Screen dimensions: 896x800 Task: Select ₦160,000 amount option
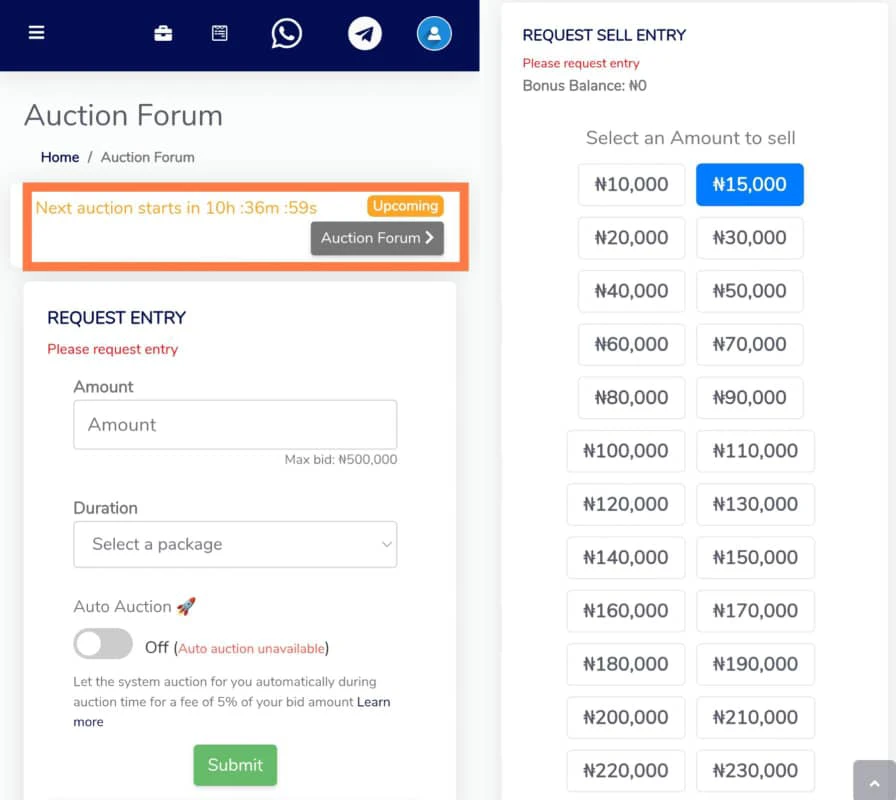pyautogui.click(x=626, y=610)
